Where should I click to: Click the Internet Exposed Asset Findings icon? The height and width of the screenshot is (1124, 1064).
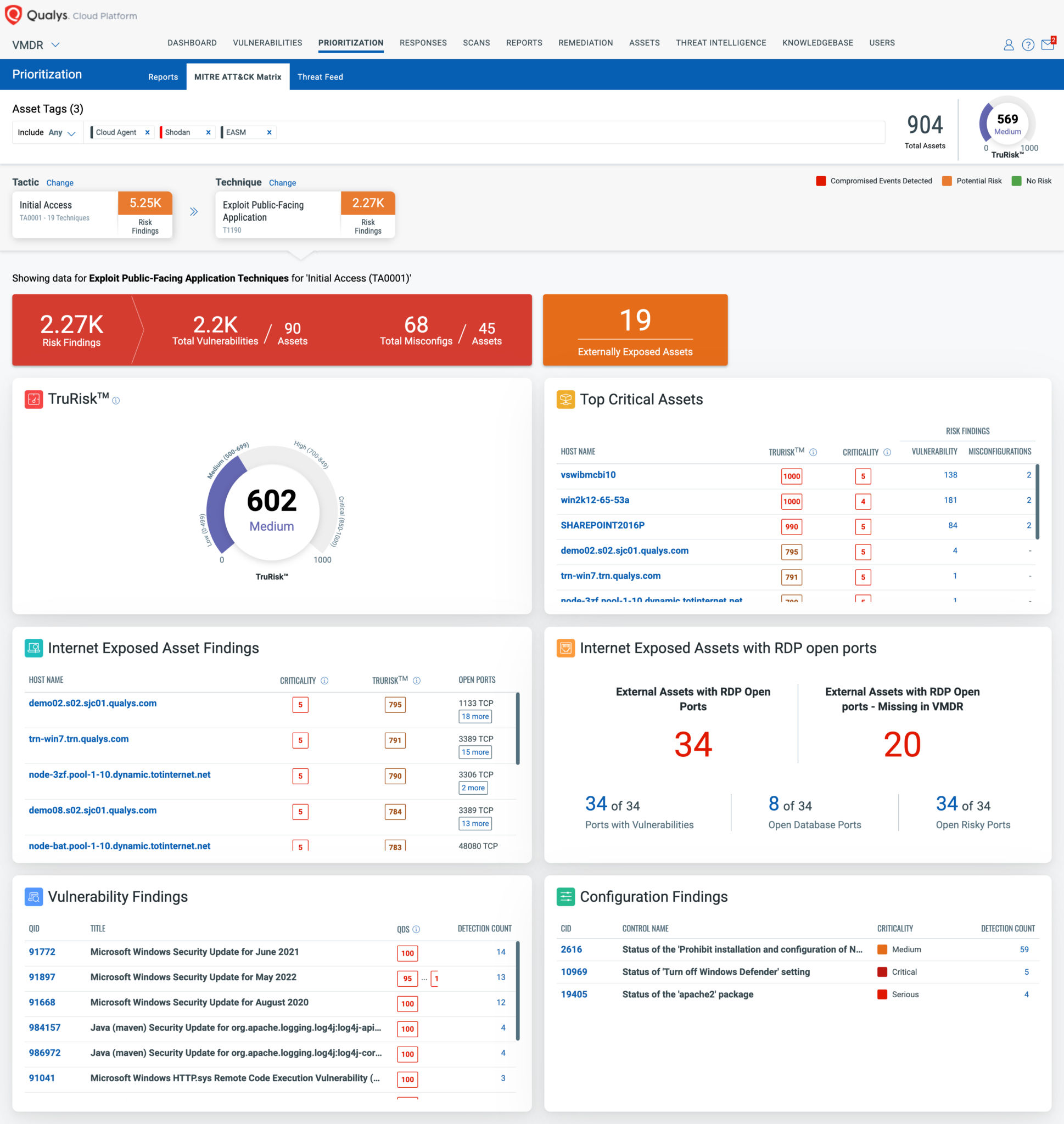[34, 648]
